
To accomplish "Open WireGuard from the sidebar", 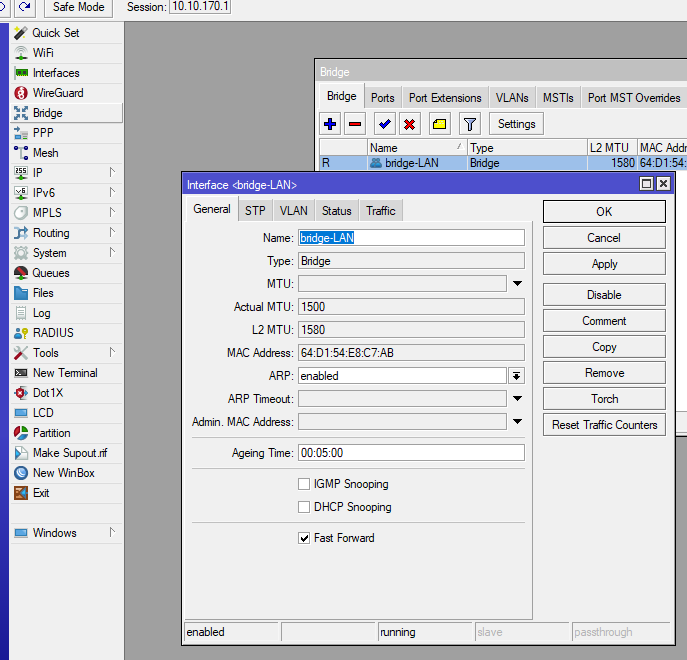I will point(57,93).
